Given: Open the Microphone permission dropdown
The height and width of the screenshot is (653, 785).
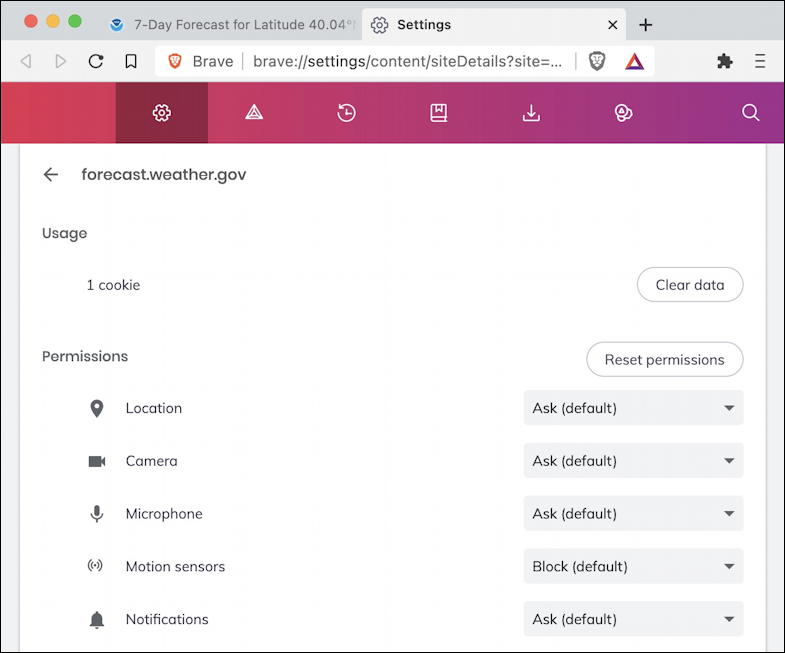Looking at the screenshot, I should click(633, 514).
